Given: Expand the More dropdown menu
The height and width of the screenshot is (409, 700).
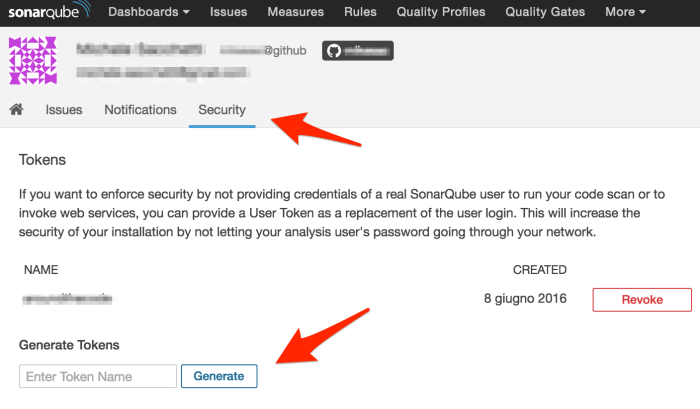Looking at the screenshot, I should [625, 12].
